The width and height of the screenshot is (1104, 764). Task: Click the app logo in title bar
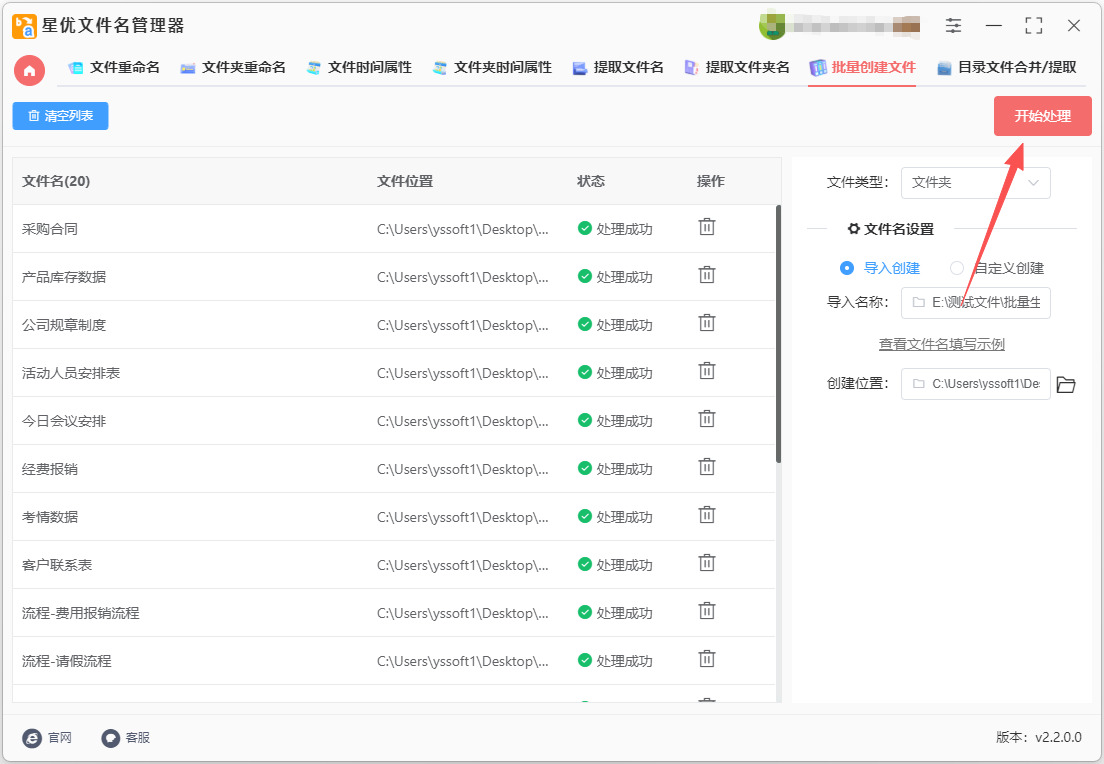(24, 26)
